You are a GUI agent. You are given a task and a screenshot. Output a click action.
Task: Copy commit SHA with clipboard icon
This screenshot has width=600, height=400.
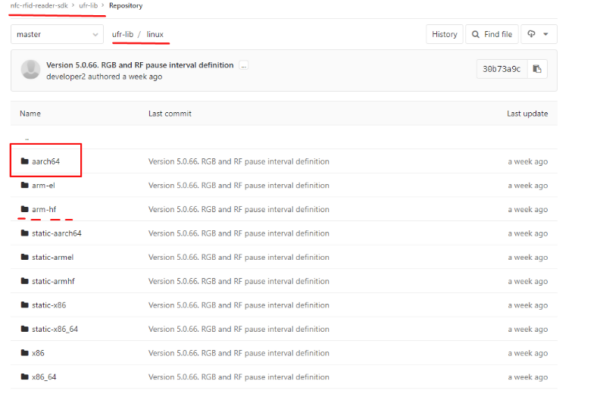[537, 69]
